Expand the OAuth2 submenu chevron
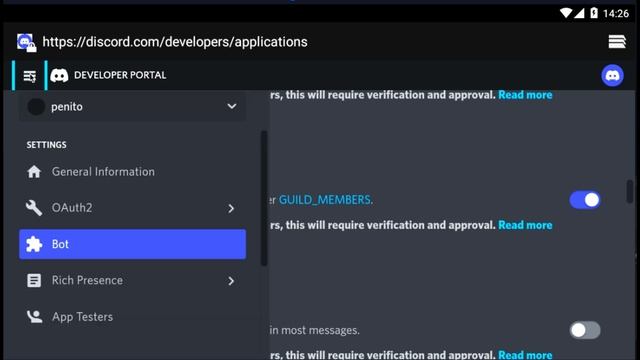The height and width of the screenshot is (360, 640). (x=231, y=209)
